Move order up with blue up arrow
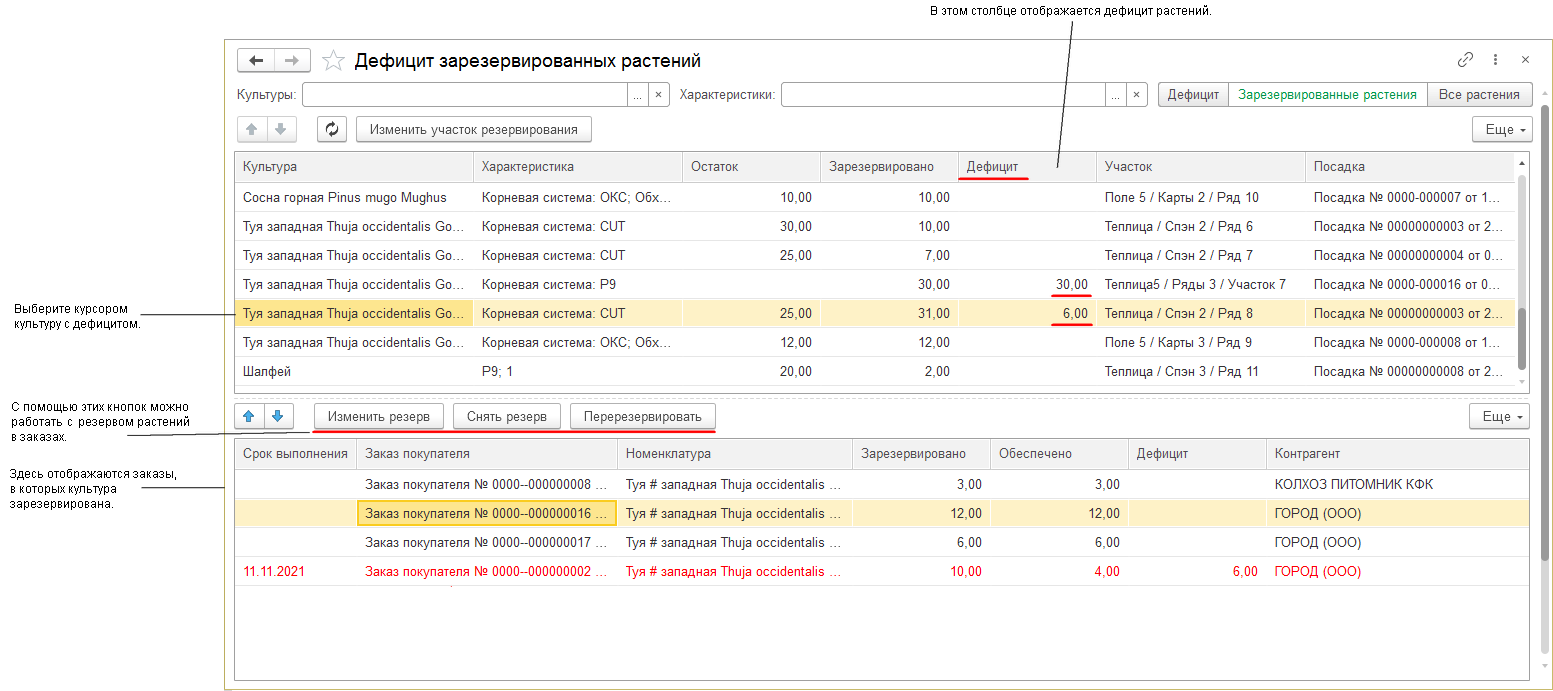The width and height of the screenshot is (1553, 691). point(250,416)
